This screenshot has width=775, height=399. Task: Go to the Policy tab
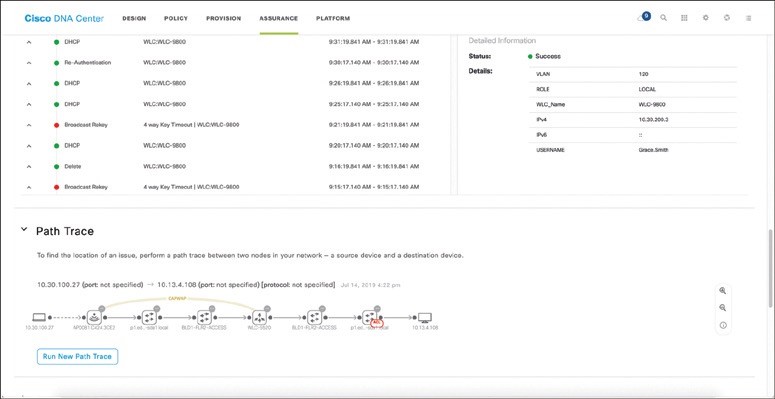coord(176,18)
